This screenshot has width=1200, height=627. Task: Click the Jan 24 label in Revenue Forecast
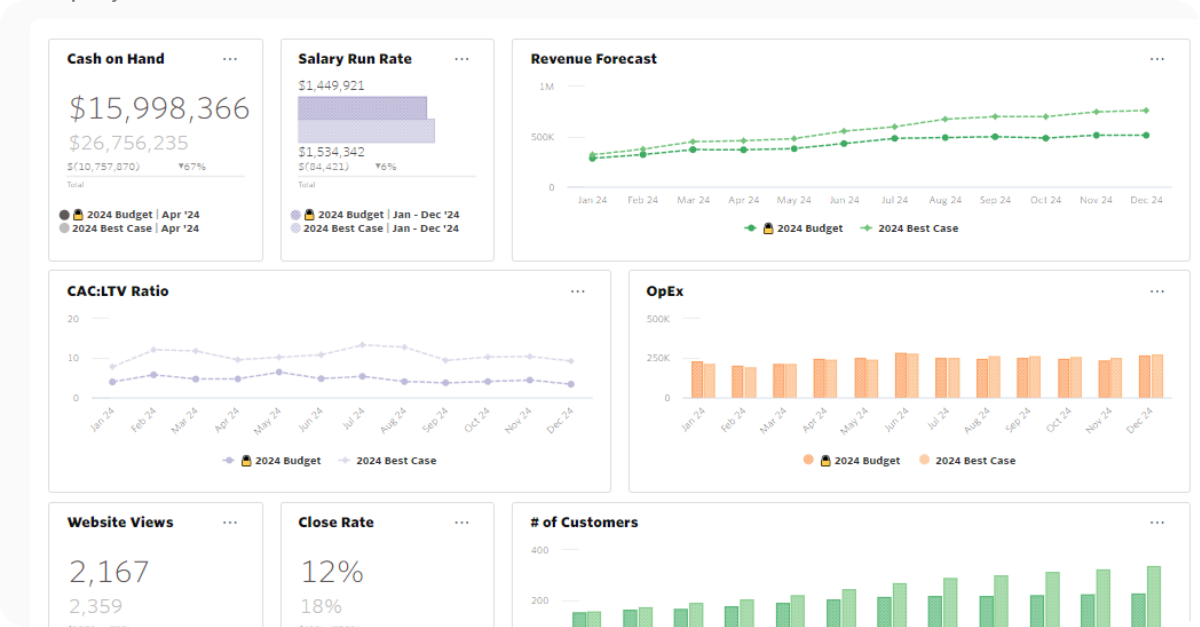[592, 200]
